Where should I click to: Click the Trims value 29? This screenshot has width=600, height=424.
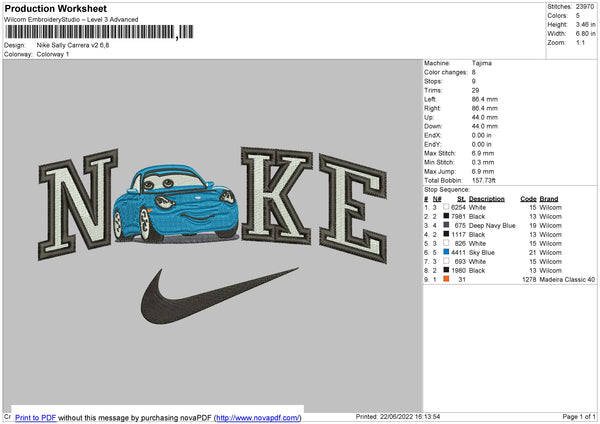click(475, 90)
